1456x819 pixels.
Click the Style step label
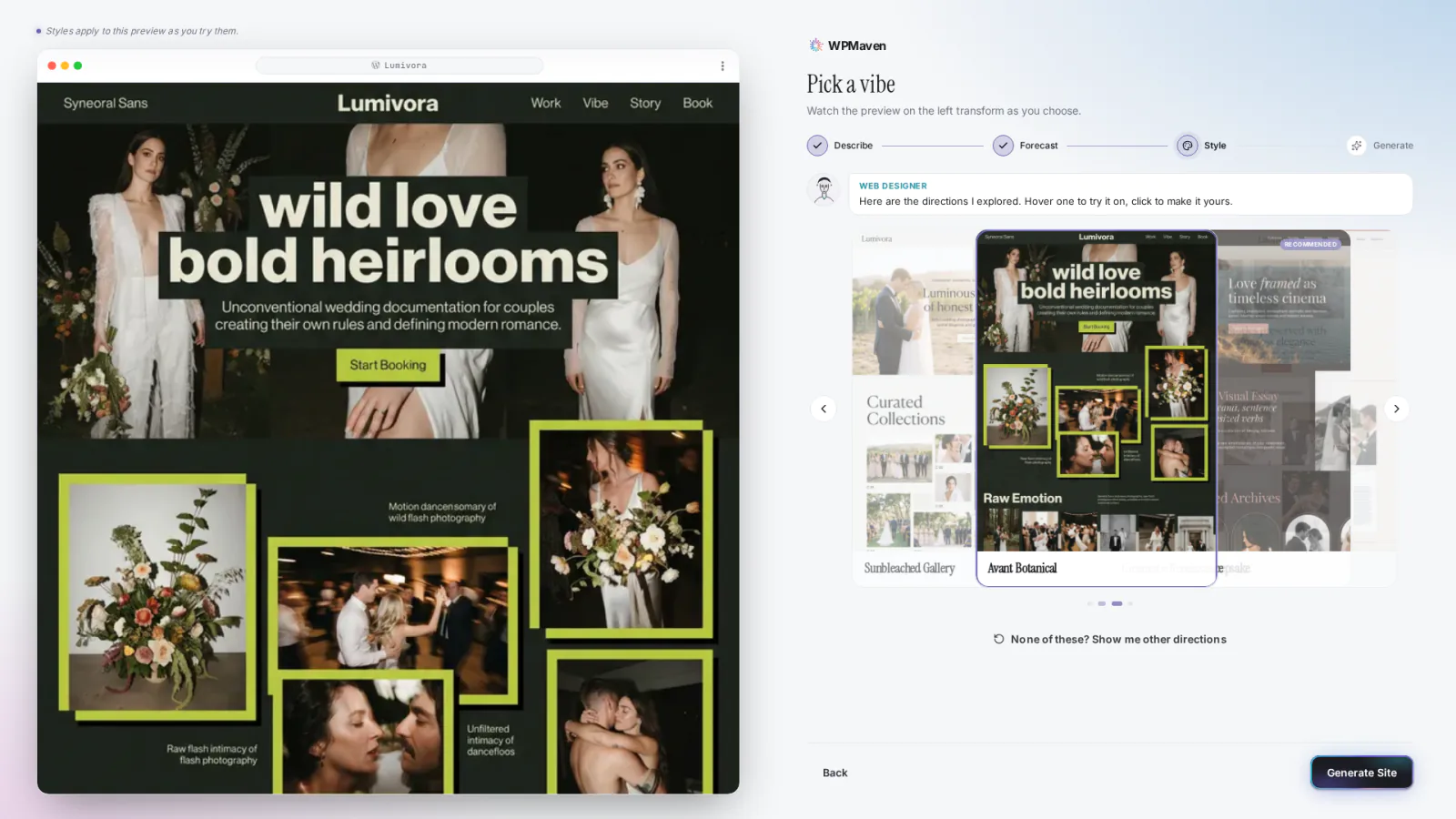click(x=1215, y=146)
